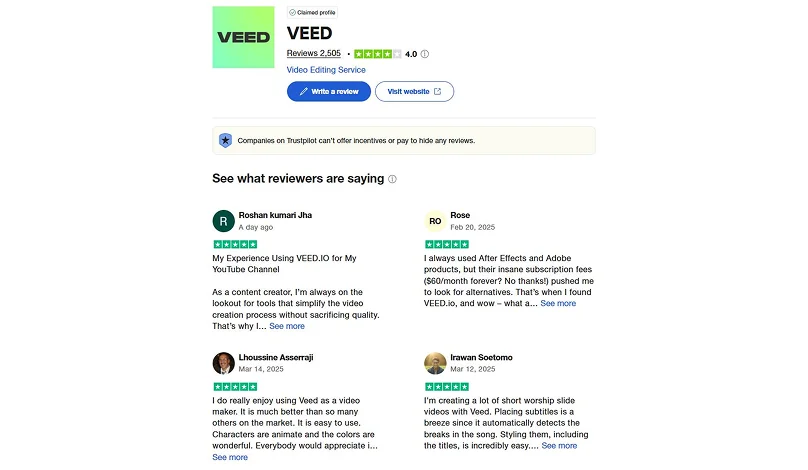
Task: Click the header star rating next to 4.0
Action: pos(377,54)
